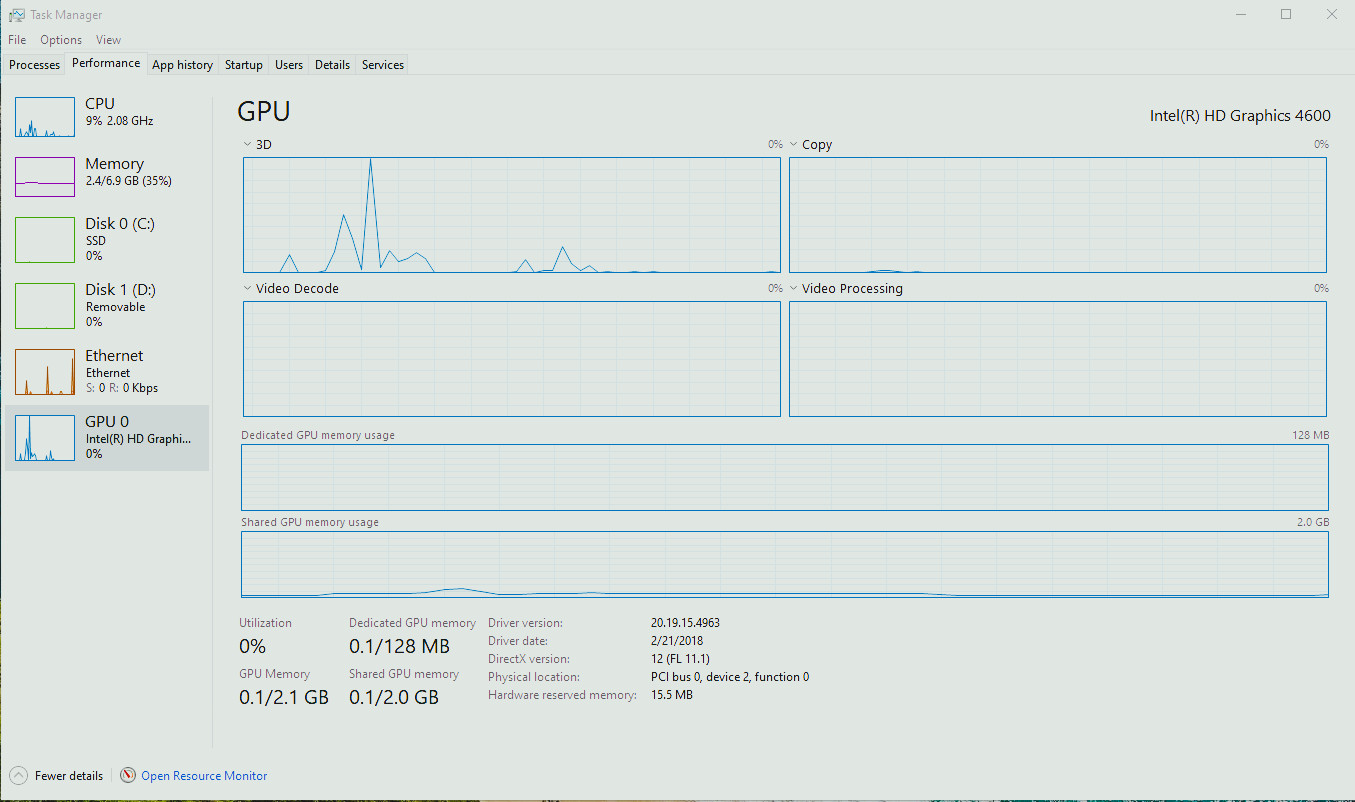This screenshot has height=802, width=1355.
Task: Change the Video Decode graph engine
Action: pyautogui.click(x=247, y=289)
